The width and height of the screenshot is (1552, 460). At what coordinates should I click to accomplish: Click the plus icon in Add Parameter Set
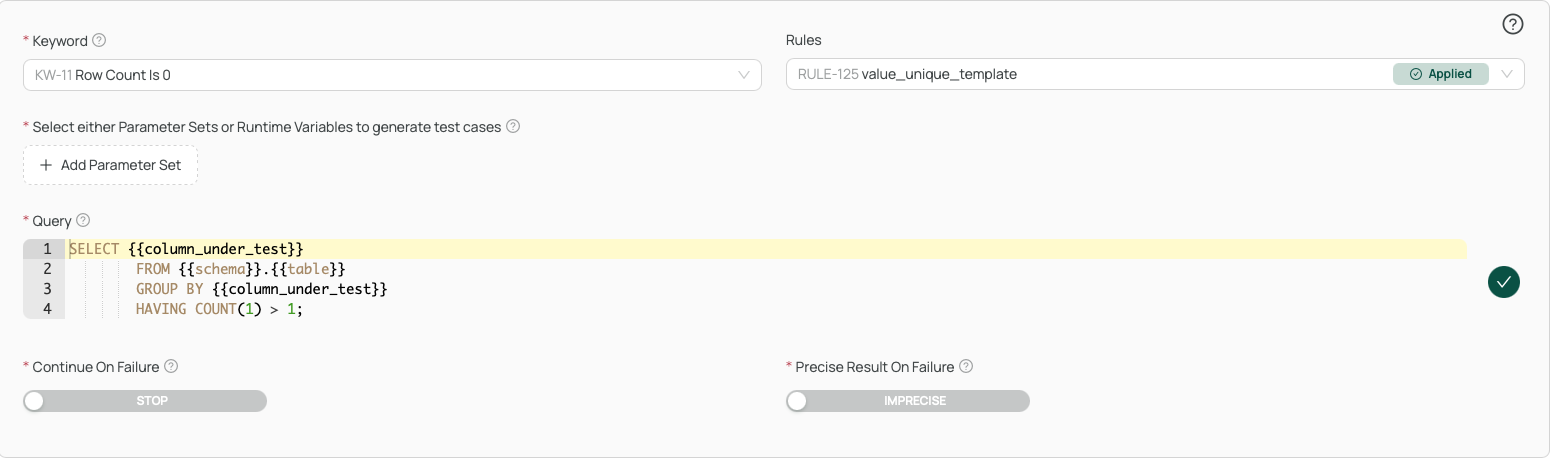46,165
